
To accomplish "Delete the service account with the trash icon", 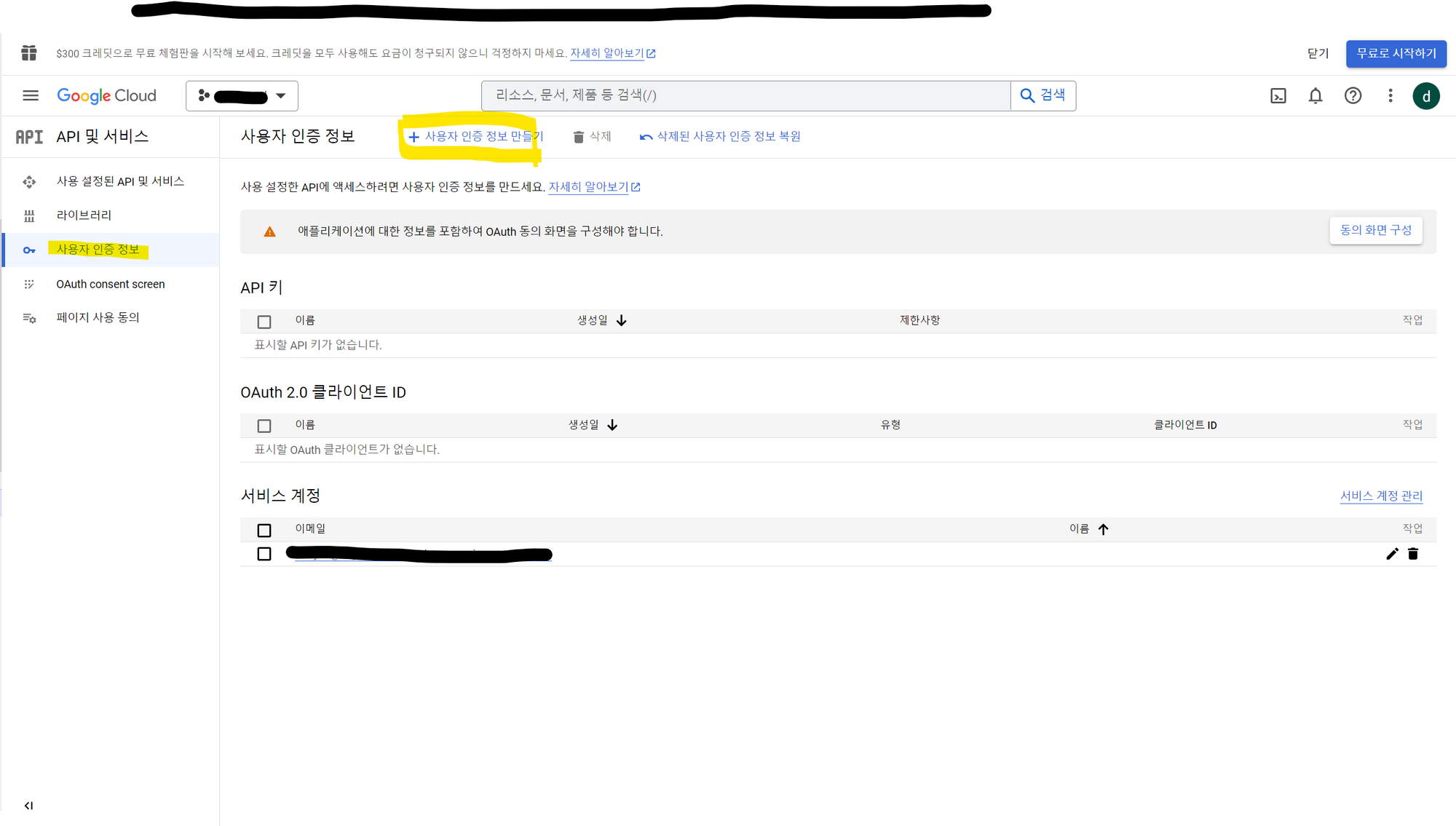I will (x=1413, y=554).
